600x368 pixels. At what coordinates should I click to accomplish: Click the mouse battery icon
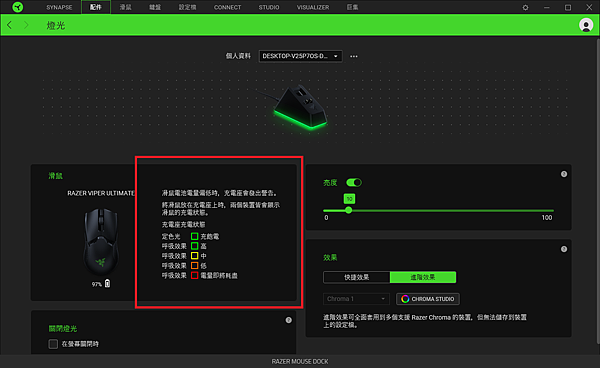108,283
